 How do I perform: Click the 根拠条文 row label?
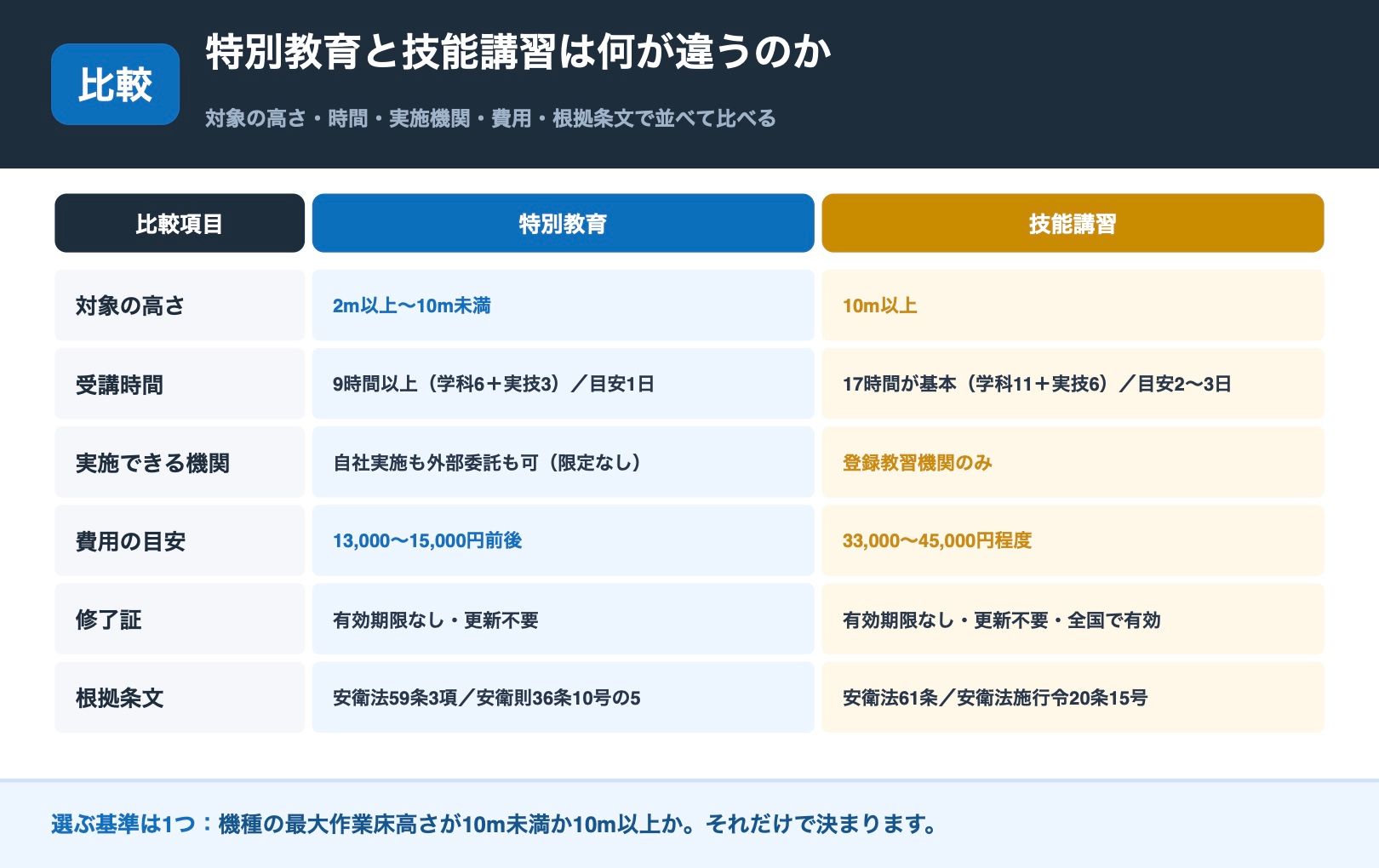tap(180, 697)
